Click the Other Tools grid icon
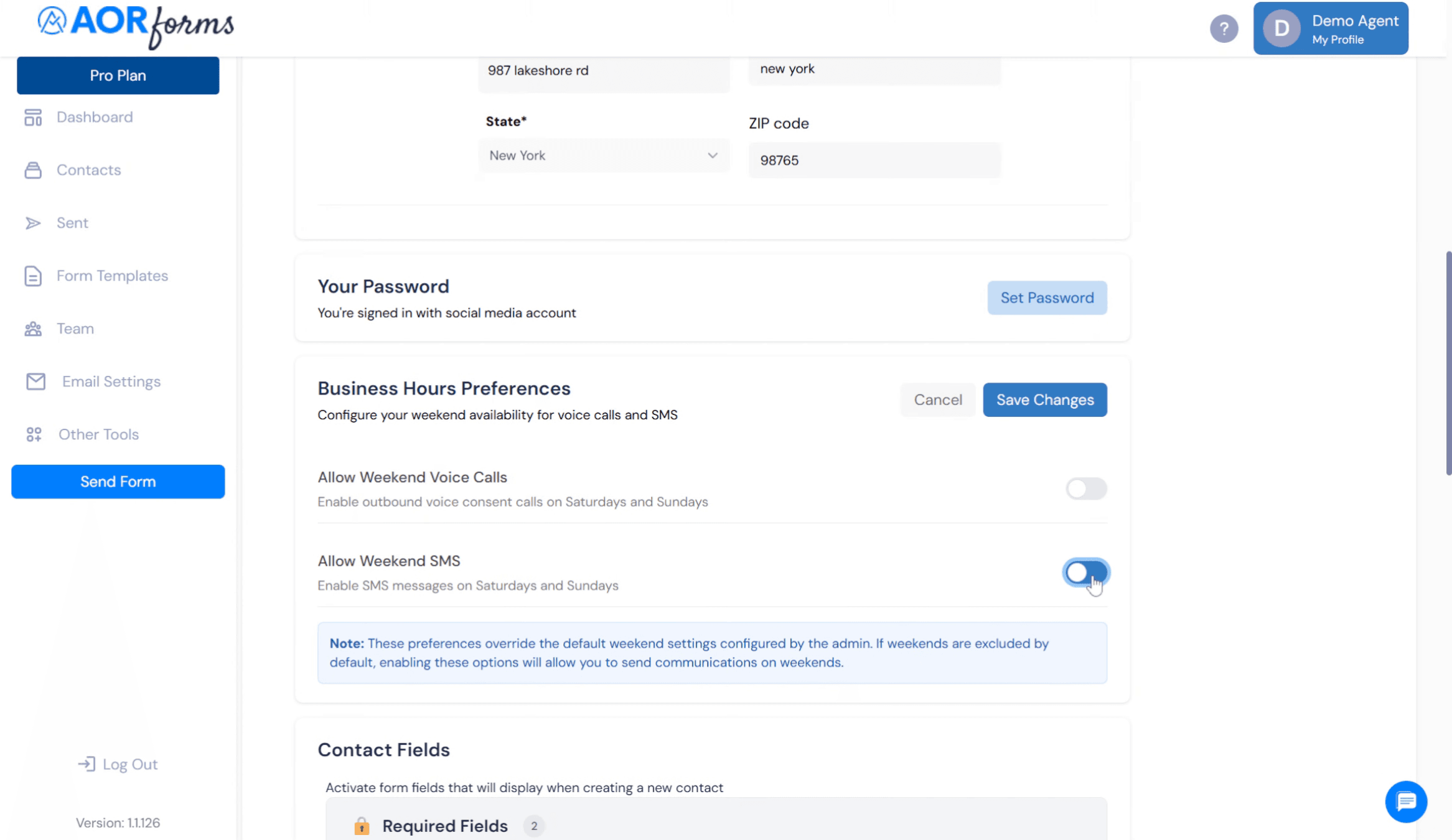This screenshot has width=1452, height=840. [34, 434]
